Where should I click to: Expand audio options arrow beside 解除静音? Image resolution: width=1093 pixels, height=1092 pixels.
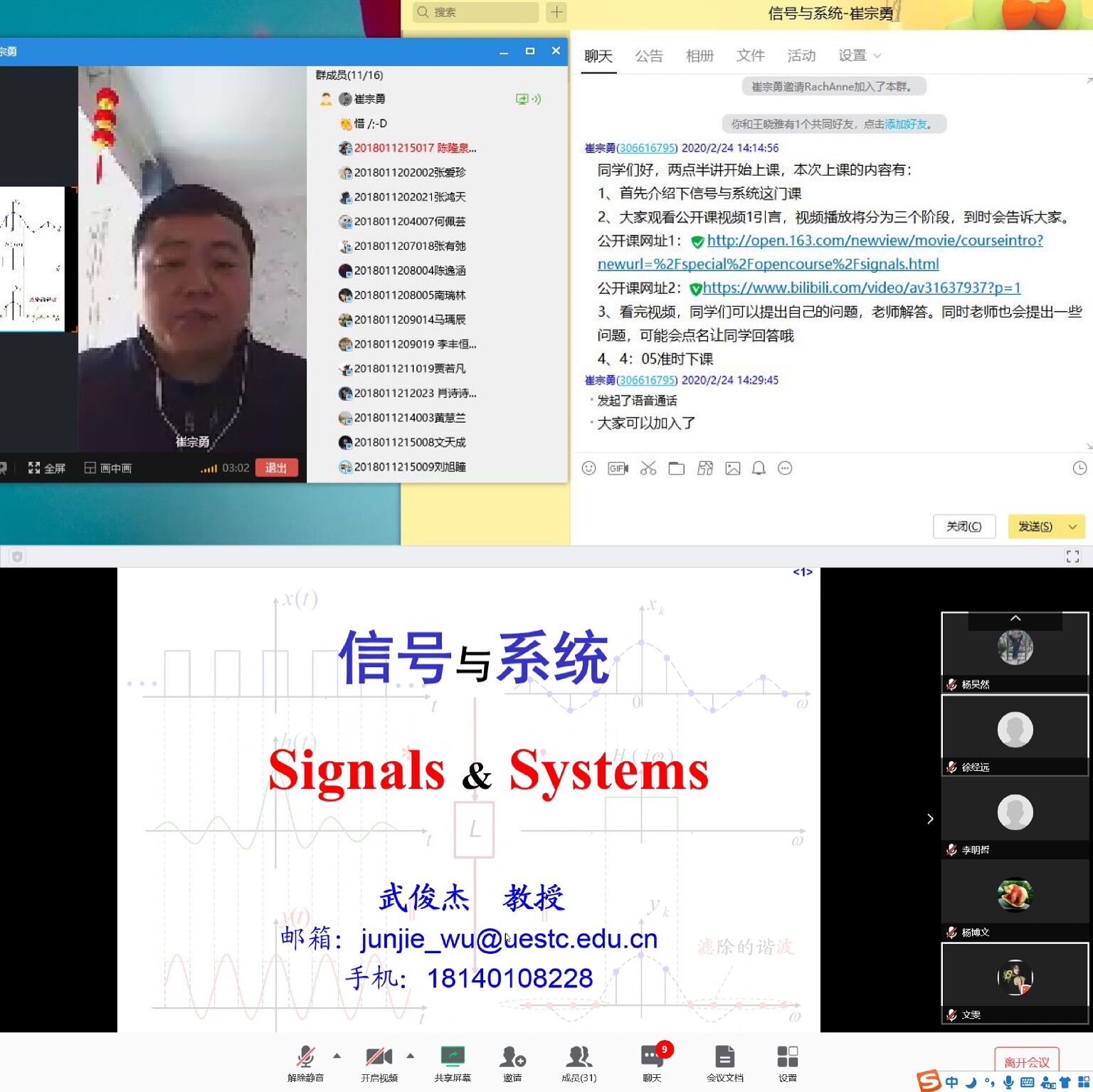[337, 1056]
